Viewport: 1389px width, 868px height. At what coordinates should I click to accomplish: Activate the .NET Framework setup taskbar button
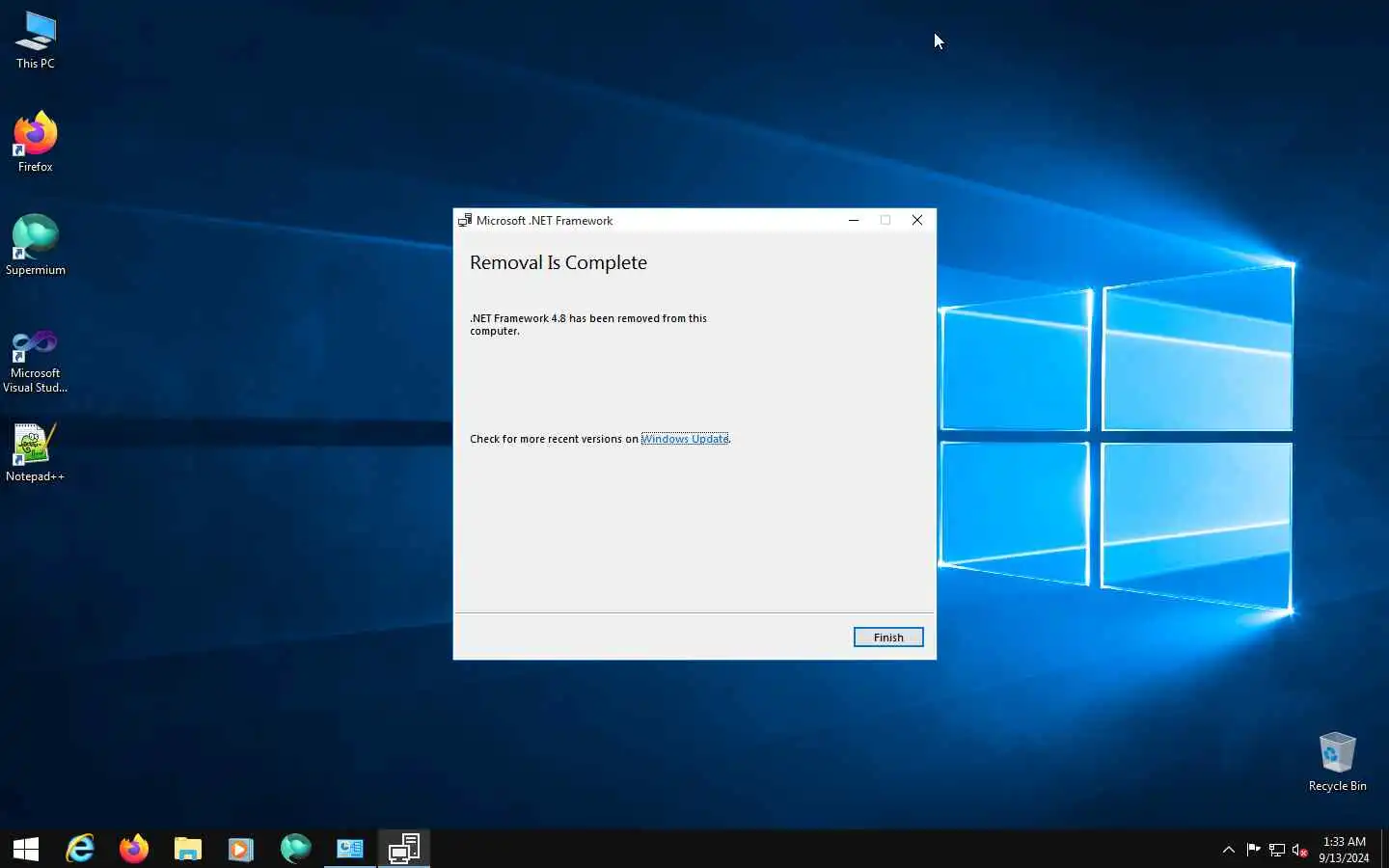click(403, 849)
